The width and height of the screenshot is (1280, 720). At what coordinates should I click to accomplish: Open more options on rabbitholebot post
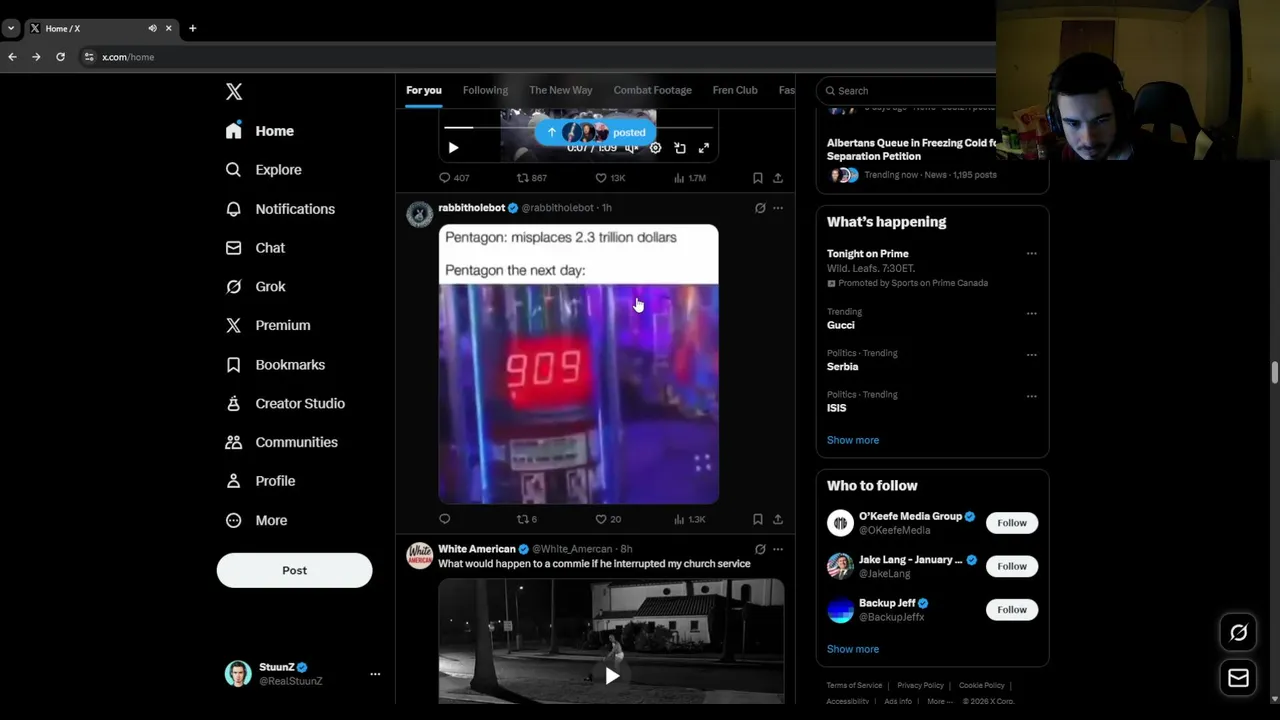778,208
